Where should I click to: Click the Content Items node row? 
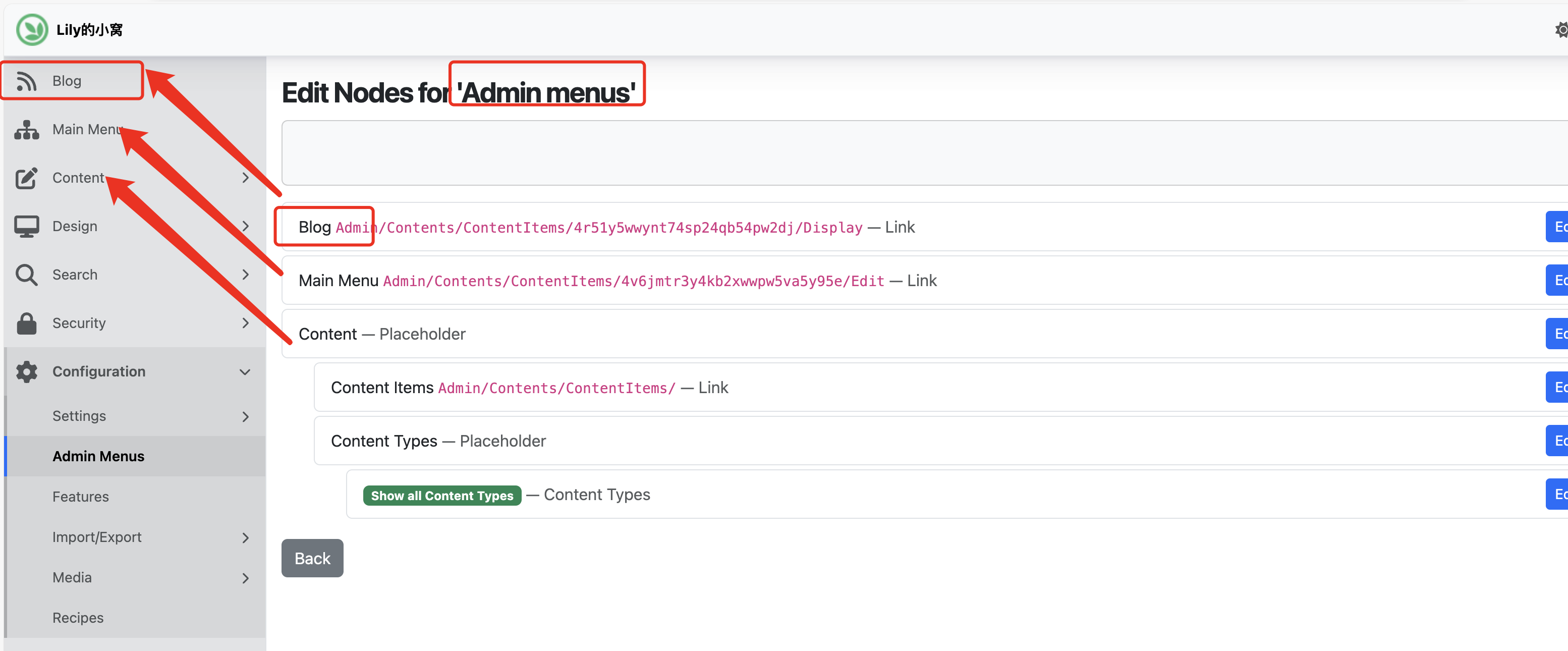381,388
